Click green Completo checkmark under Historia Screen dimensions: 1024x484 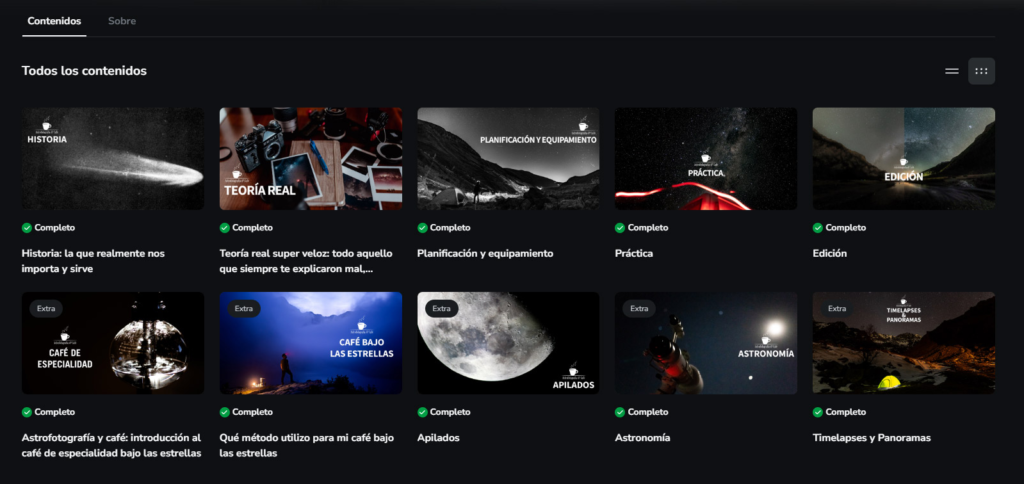27,228
